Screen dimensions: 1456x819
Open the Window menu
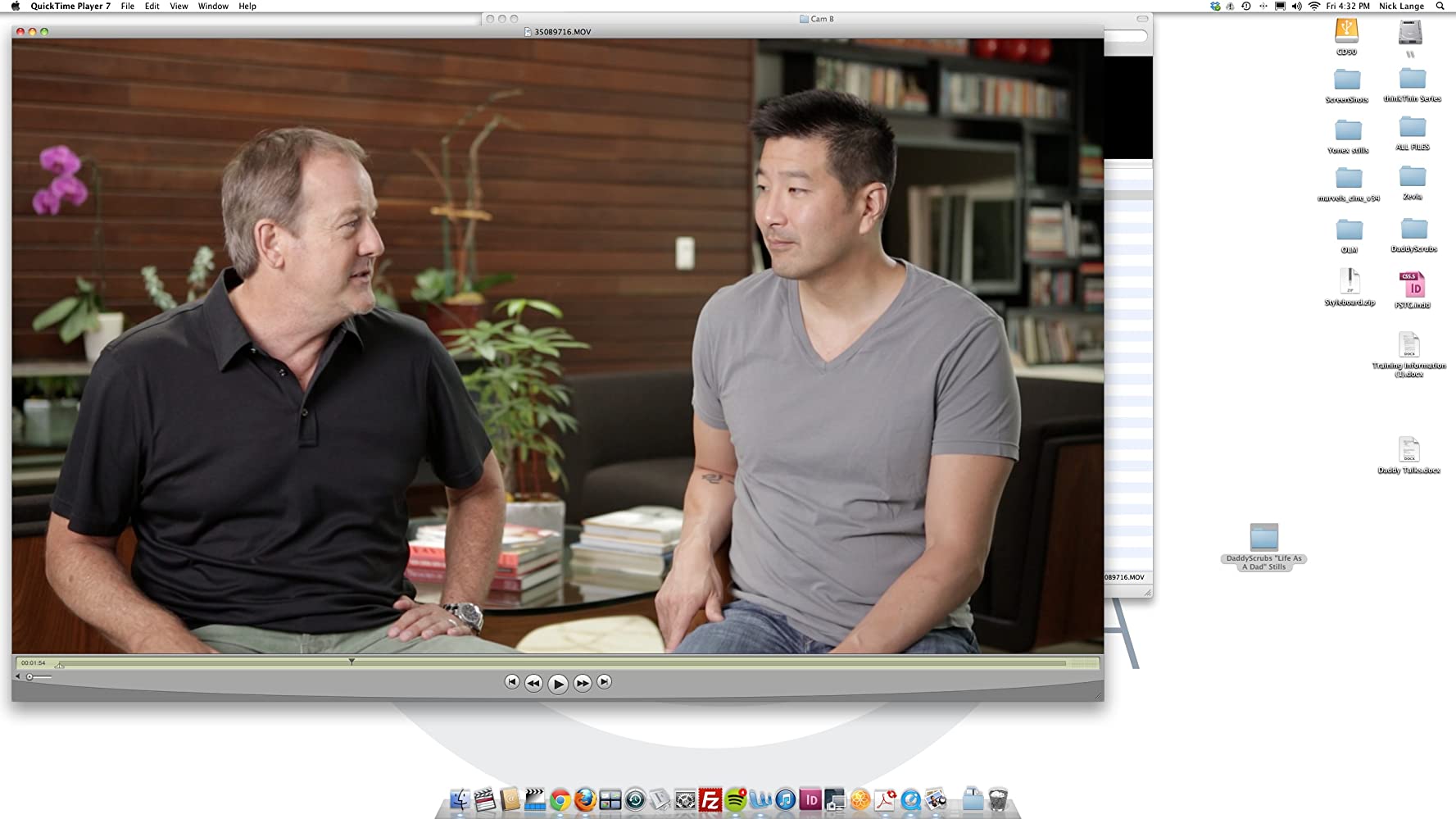click(213, 7)
